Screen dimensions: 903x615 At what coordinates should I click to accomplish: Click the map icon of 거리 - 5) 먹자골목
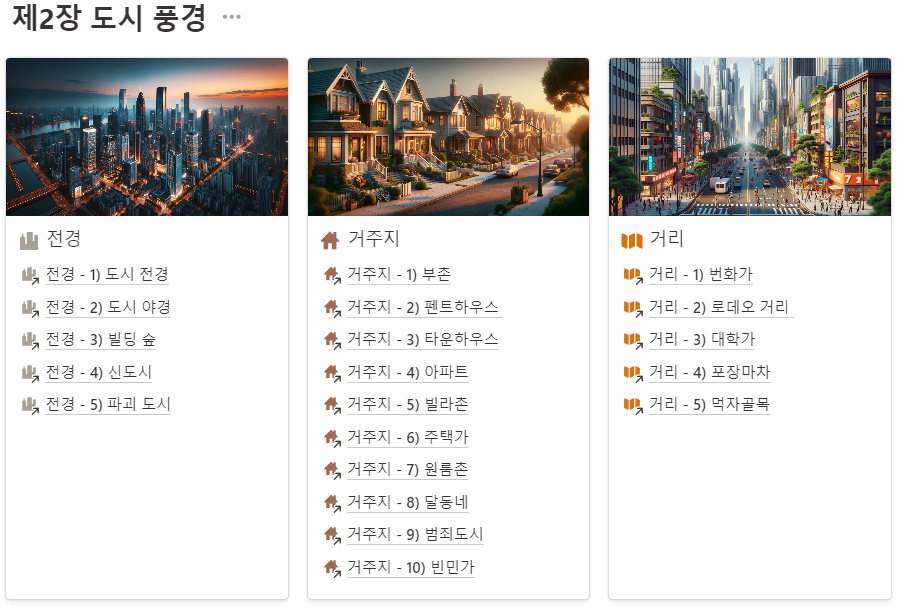633,405
